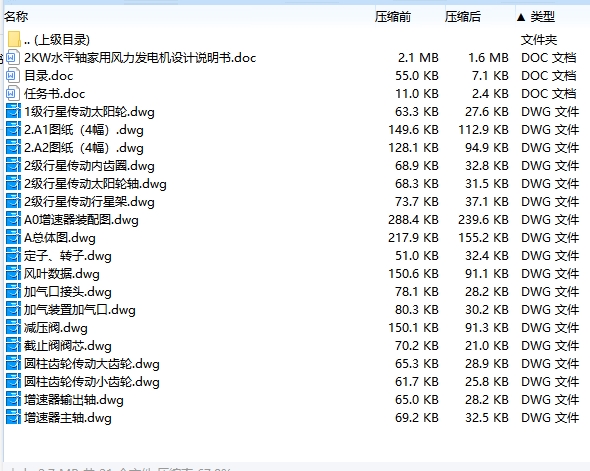
Task: Click the 239.6 KB compressed size cell
Action: (484, 220)
